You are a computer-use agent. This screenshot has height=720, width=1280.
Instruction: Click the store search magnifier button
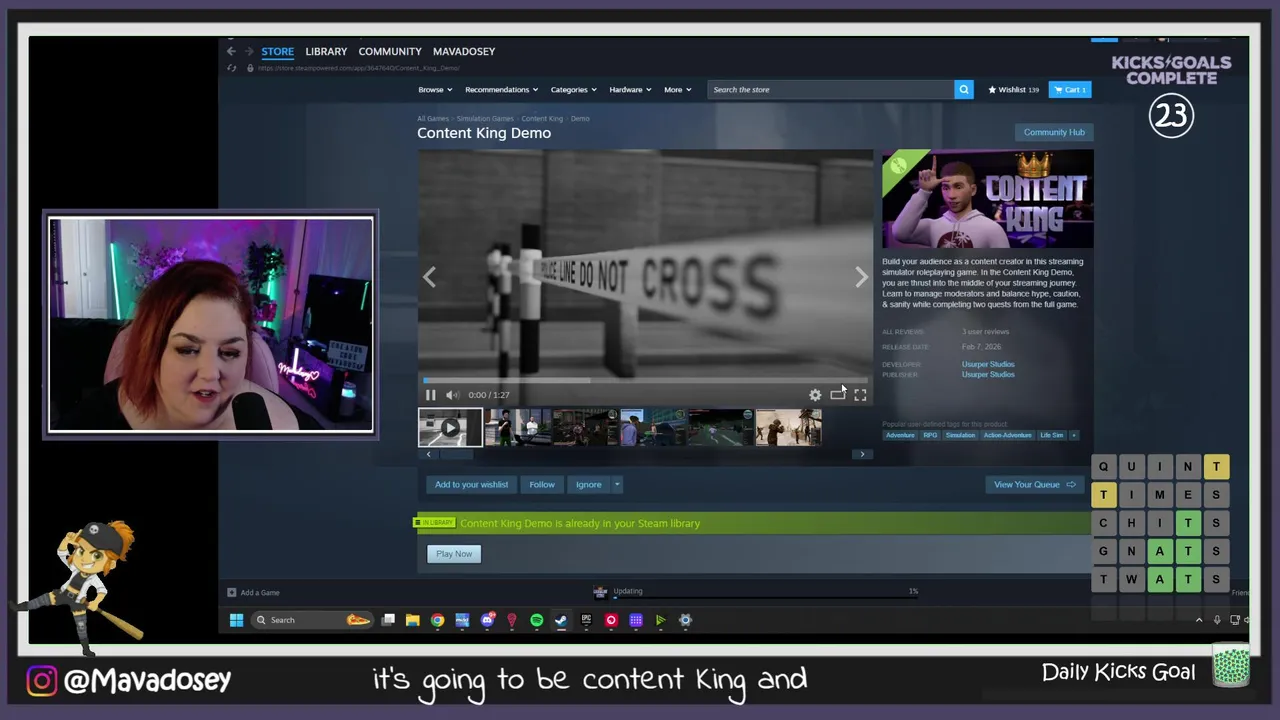coord(964,90)
